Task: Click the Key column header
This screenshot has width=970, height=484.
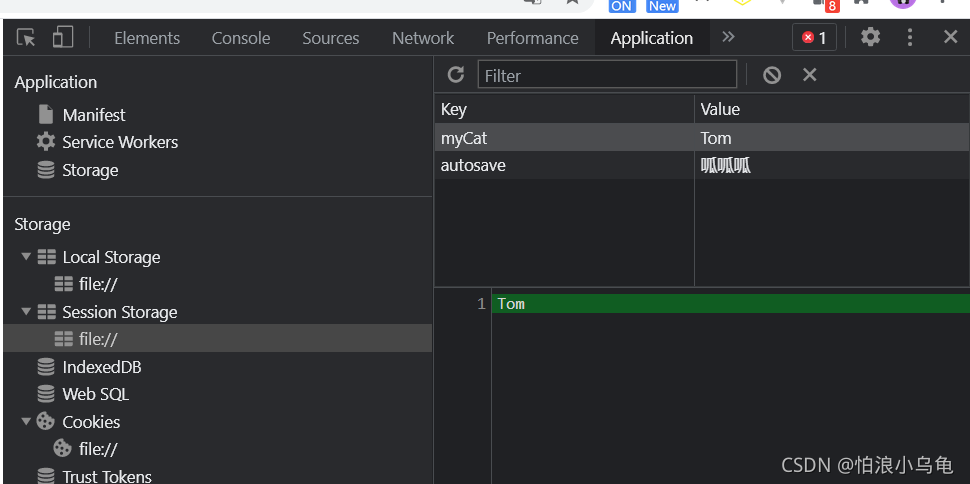Action: (564, 110)
